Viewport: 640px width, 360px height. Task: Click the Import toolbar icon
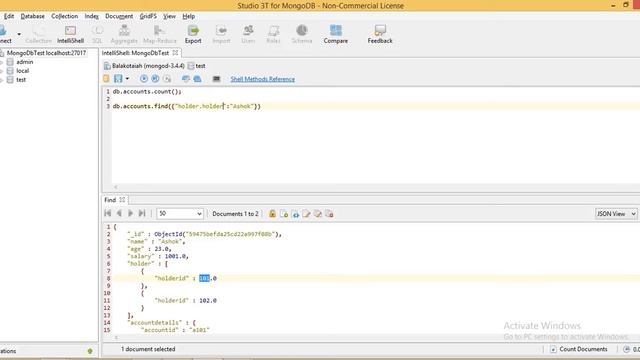pyautogui.click(x=221, y=34)
